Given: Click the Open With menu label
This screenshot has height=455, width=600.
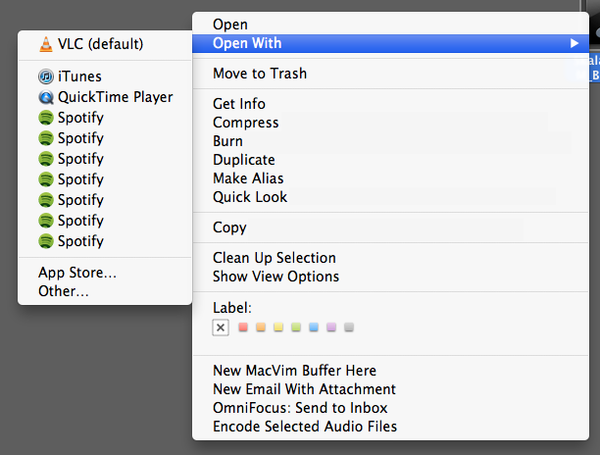Looking at the screenshot, I should tap(247, 43).
